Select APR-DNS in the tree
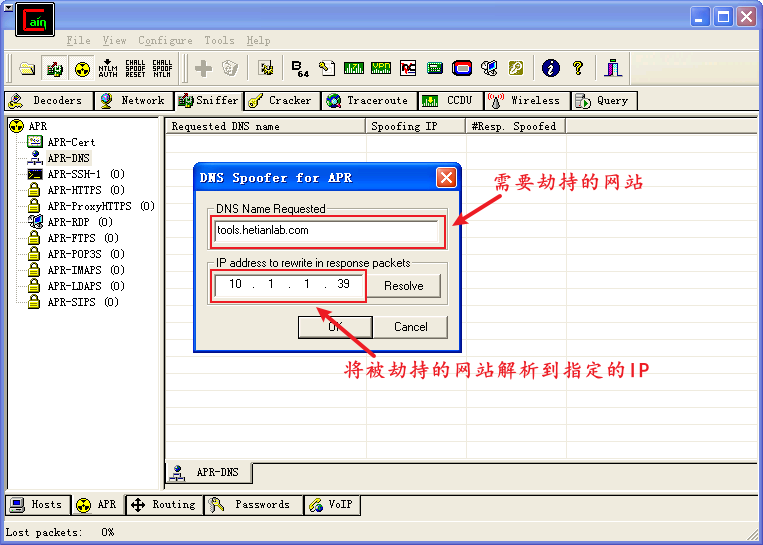The height and width of the screenshot is (545, 763). pos(69,158)
